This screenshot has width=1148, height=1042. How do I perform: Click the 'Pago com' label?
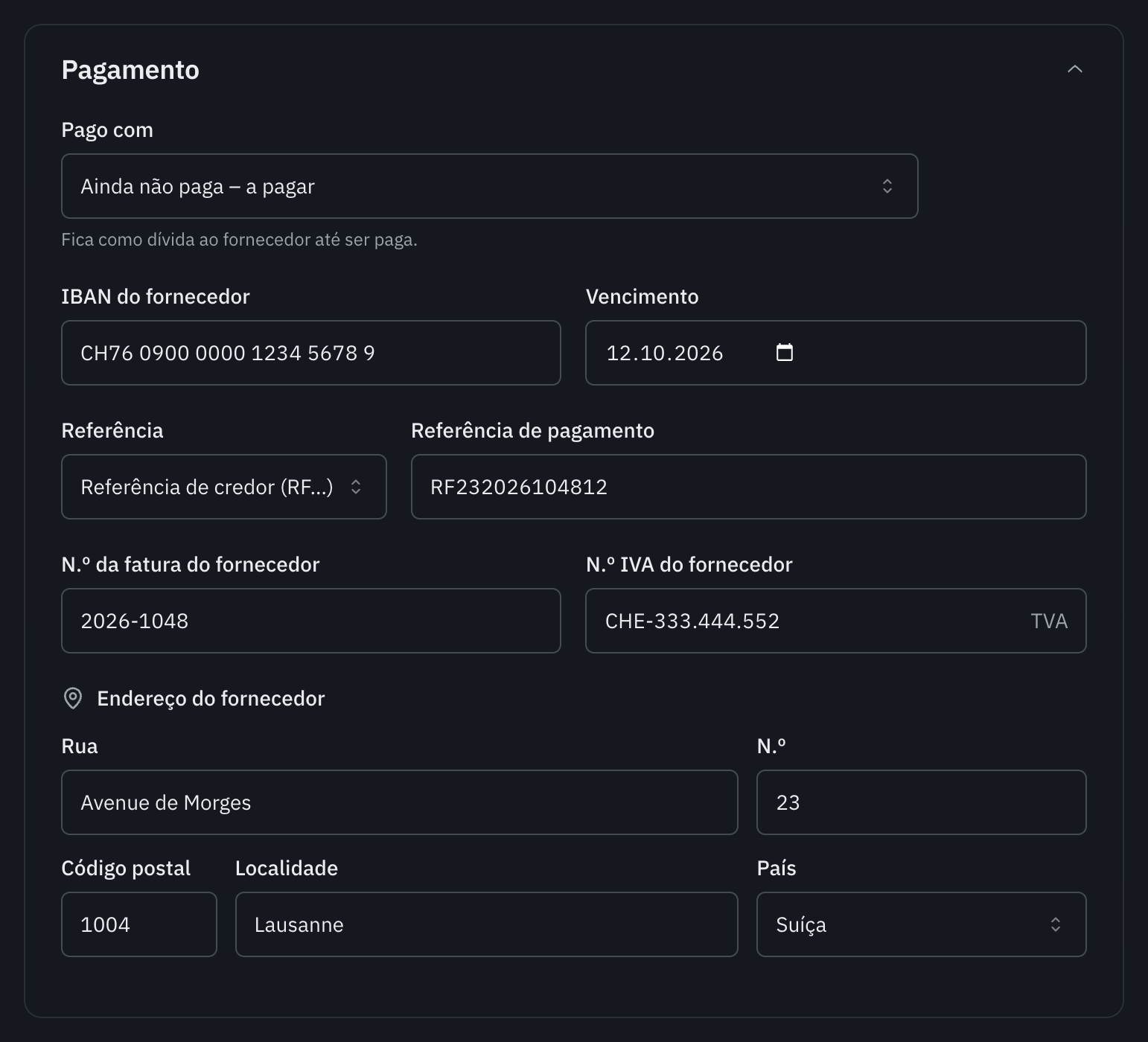(x=107, y=130)
